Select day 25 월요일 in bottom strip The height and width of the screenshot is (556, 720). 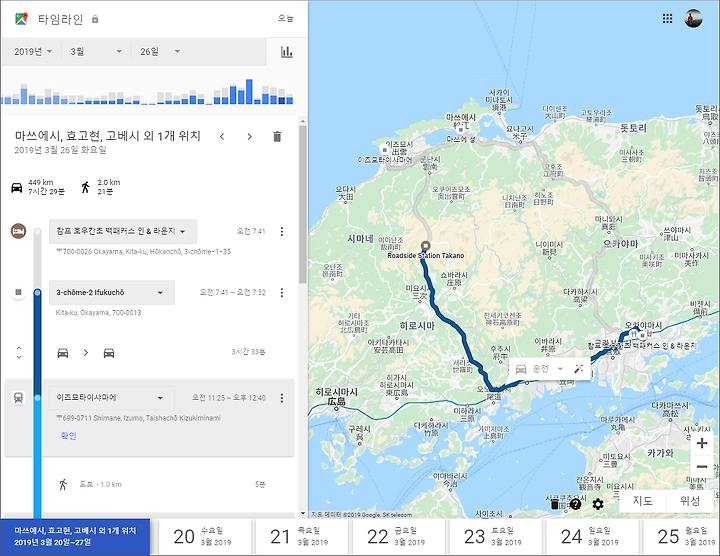coord(681,537)
